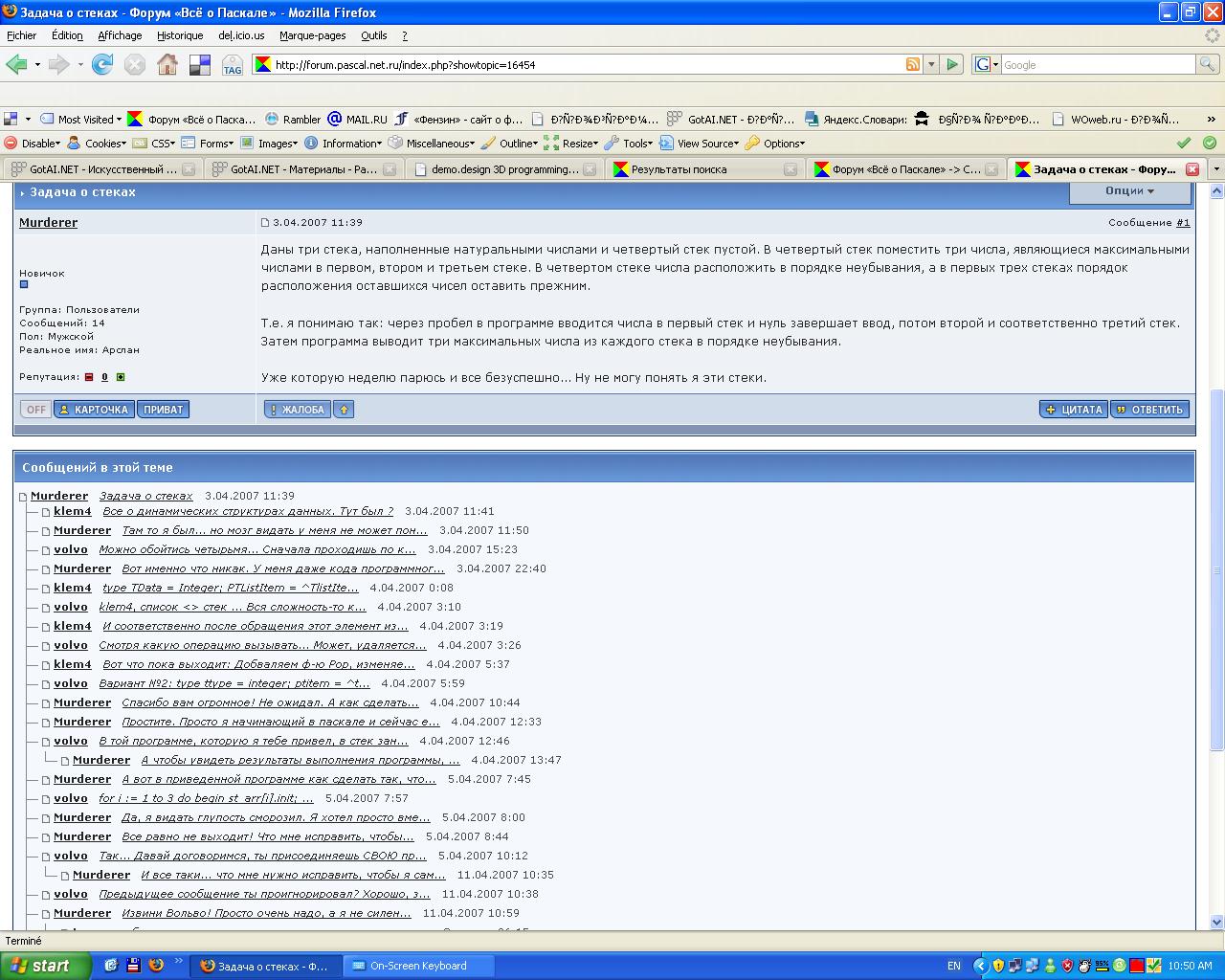Click the green plus reputation button
This screenshot has width=1225, height=980.
121,377
